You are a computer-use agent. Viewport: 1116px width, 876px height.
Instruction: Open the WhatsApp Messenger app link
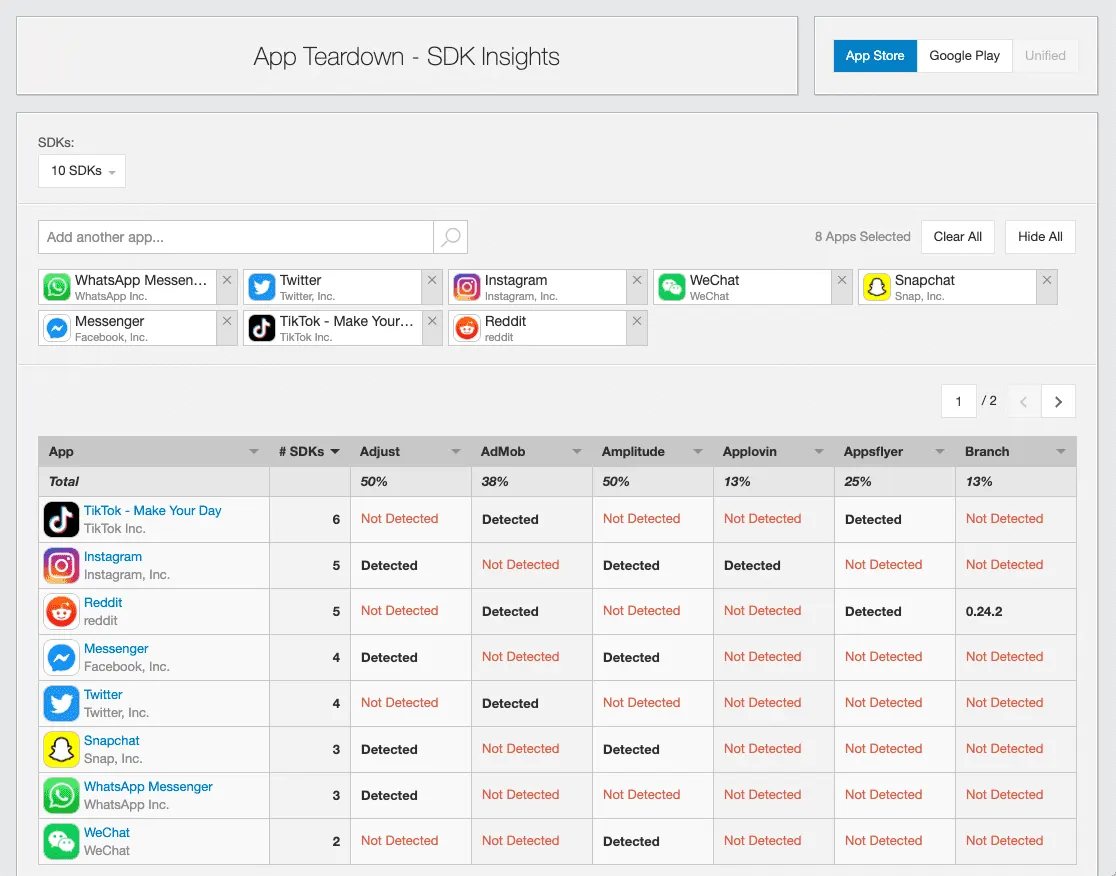coord(148,786)
